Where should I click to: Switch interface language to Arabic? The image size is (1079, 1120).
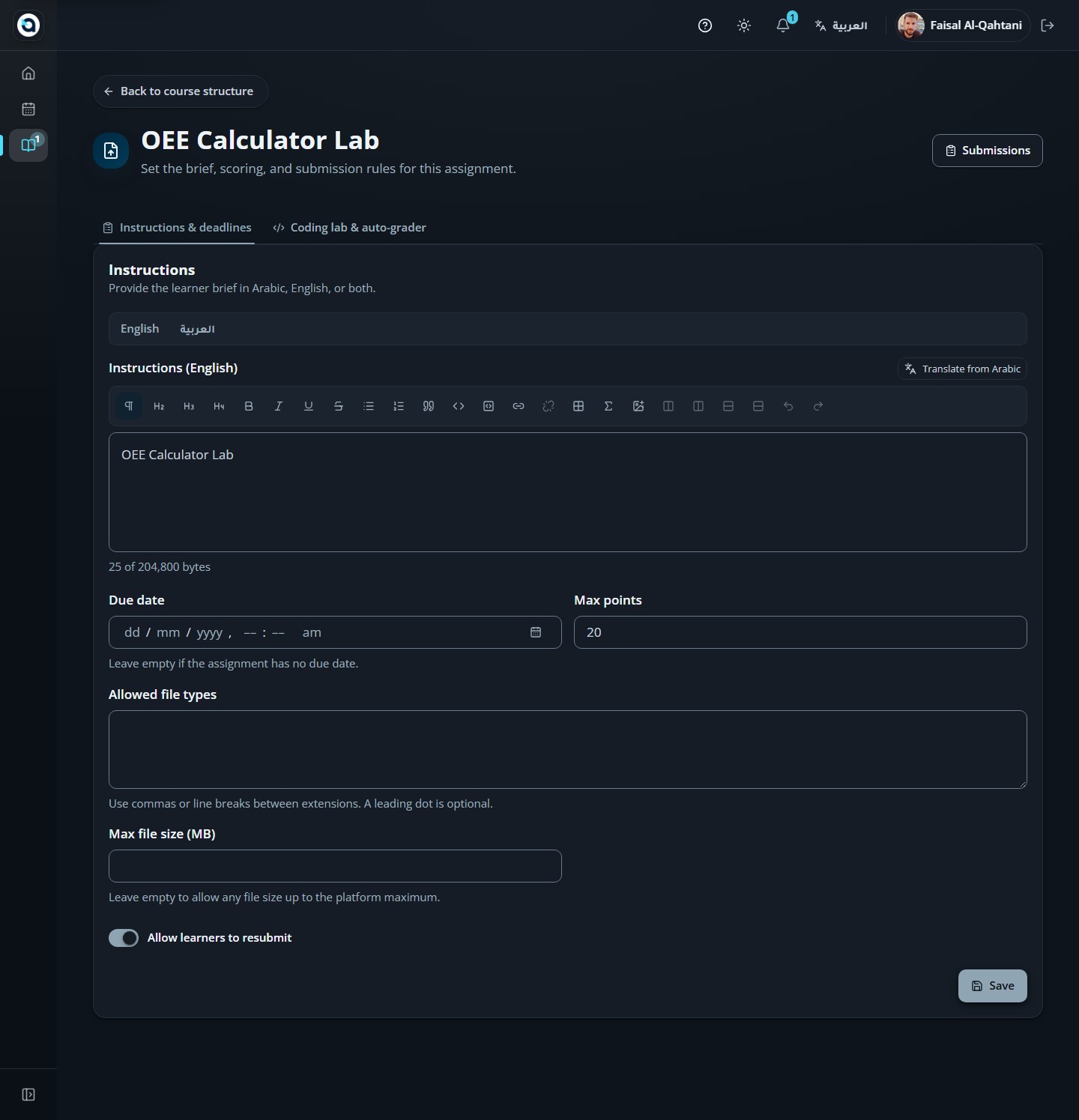pos(841,25)
